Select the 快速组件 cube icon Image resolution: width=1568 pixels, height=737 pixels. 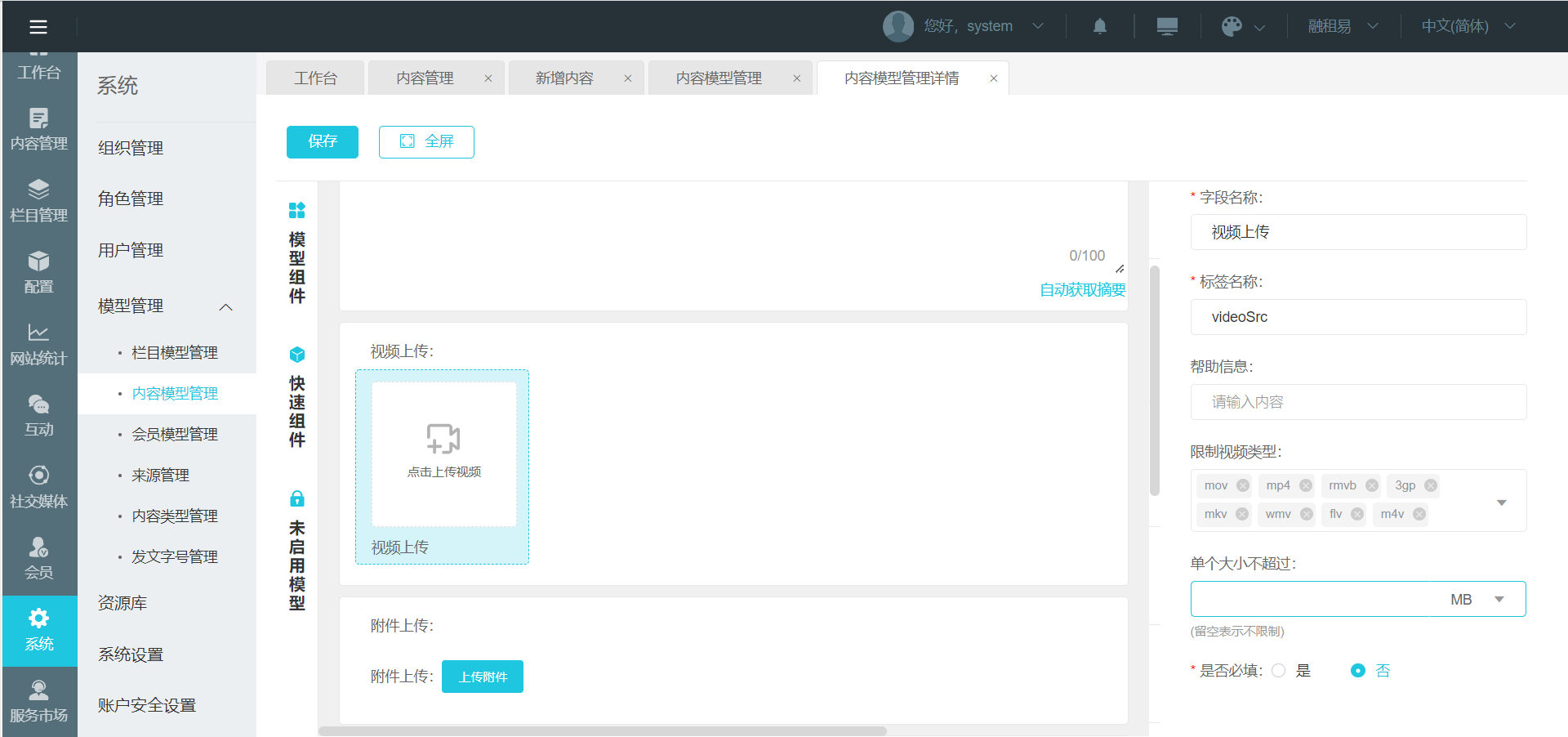[297, 355]
